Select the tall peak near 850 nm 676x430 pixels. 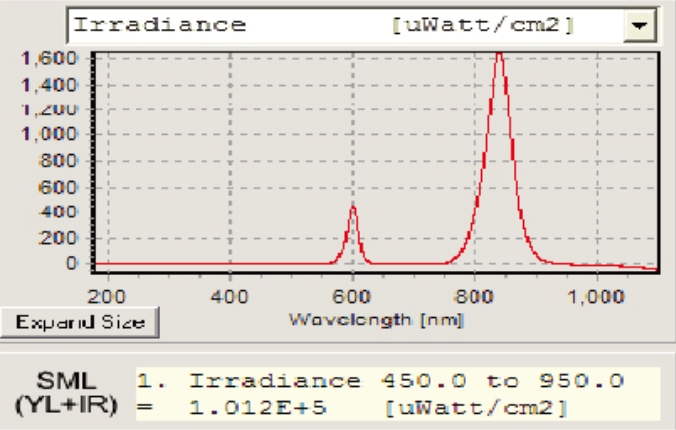click(498, 60)
